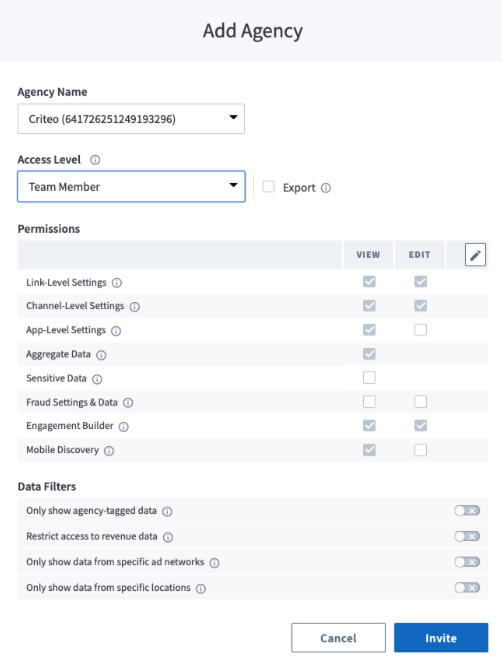
Task: Click the pencil edit permissions icon
Action: pos(475,255)
